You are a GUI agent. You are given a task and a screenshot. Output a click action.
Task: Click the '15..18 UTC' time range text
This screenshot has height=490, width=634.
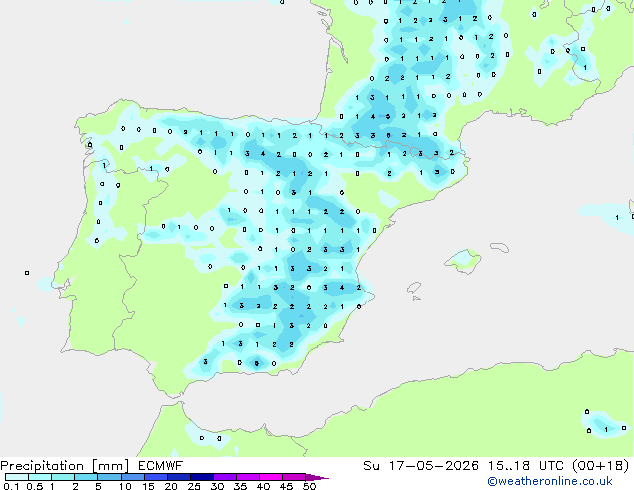tap(525, 466)
